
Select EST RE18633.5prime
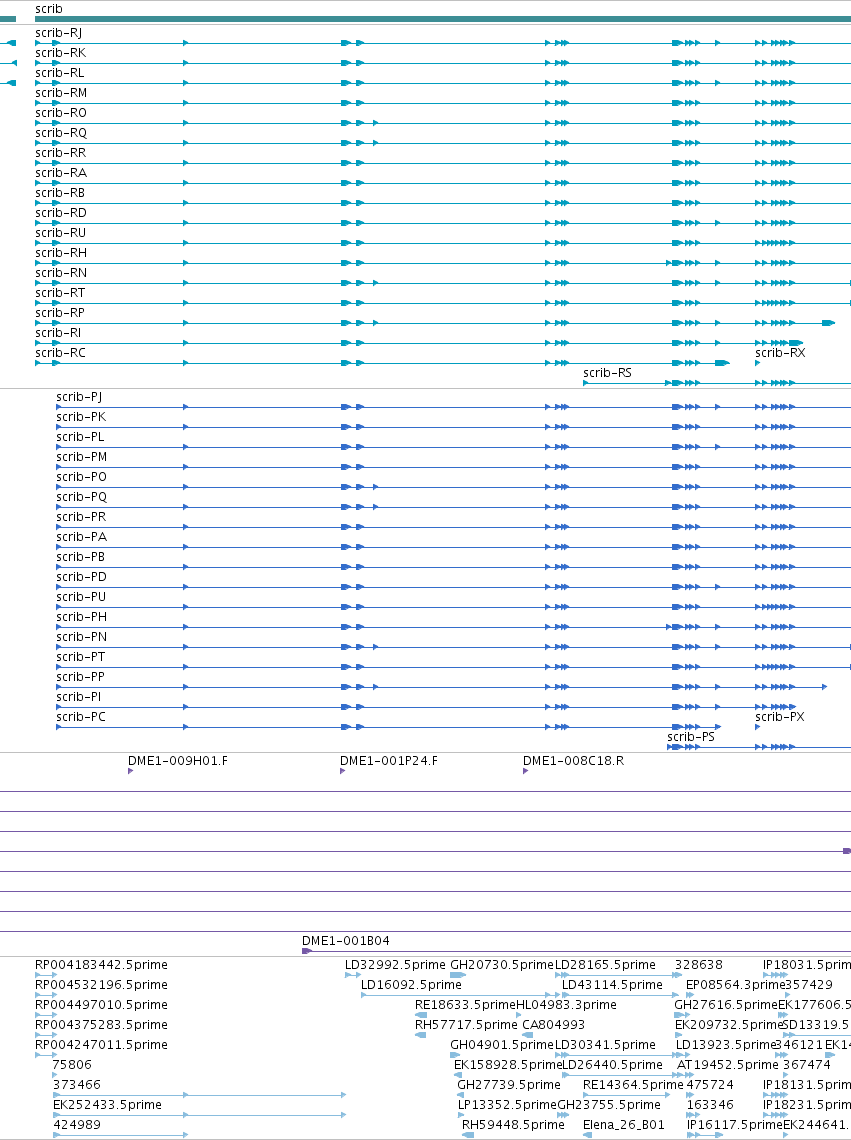[465, 1004]
